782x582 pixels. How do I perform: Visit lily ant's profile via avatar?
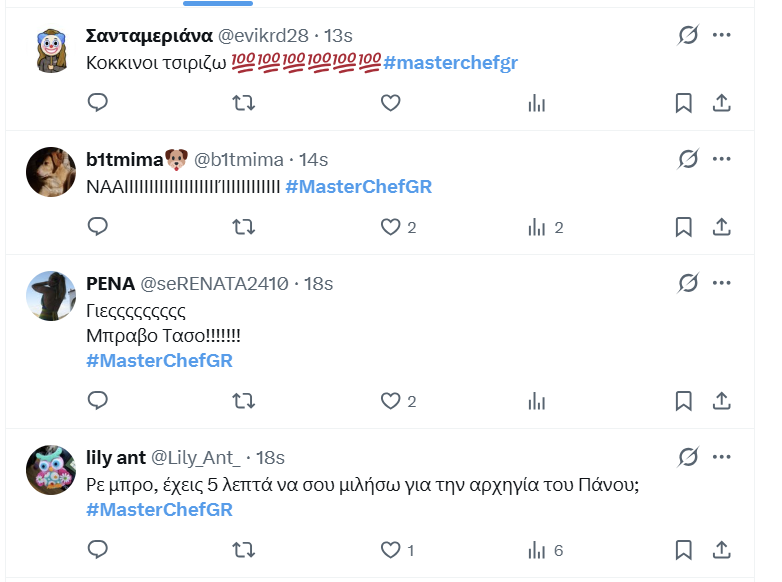coord(51,470)
